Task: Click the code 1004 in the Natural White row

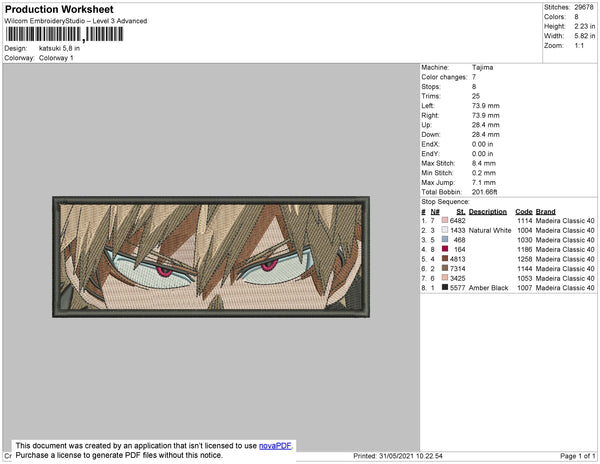Action: tap(525, 230)
